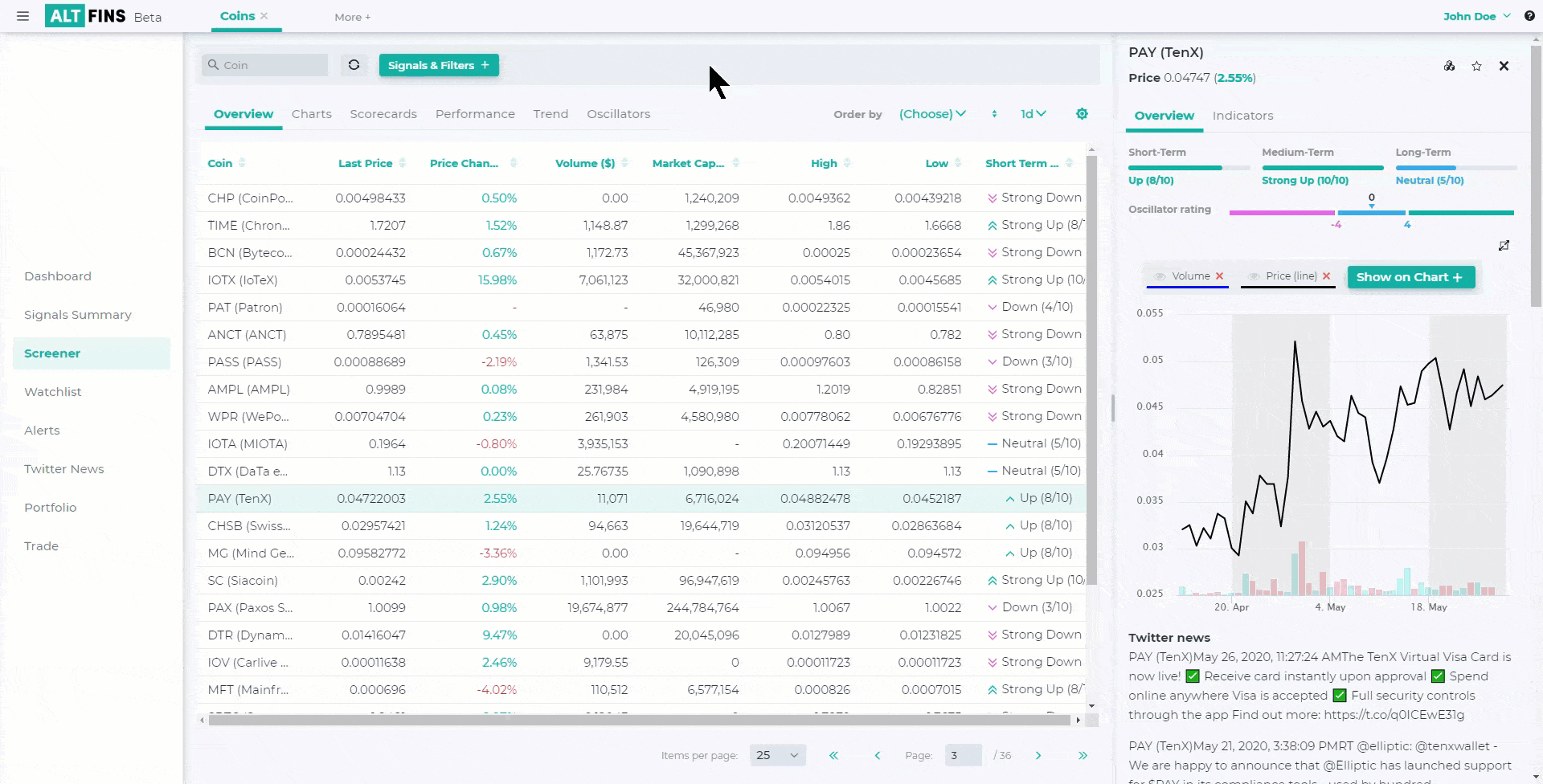Image resolution: width=1543 pixels, height=784 pixels.
Task: Switch to the Trend tab
Action: point(550,114)
